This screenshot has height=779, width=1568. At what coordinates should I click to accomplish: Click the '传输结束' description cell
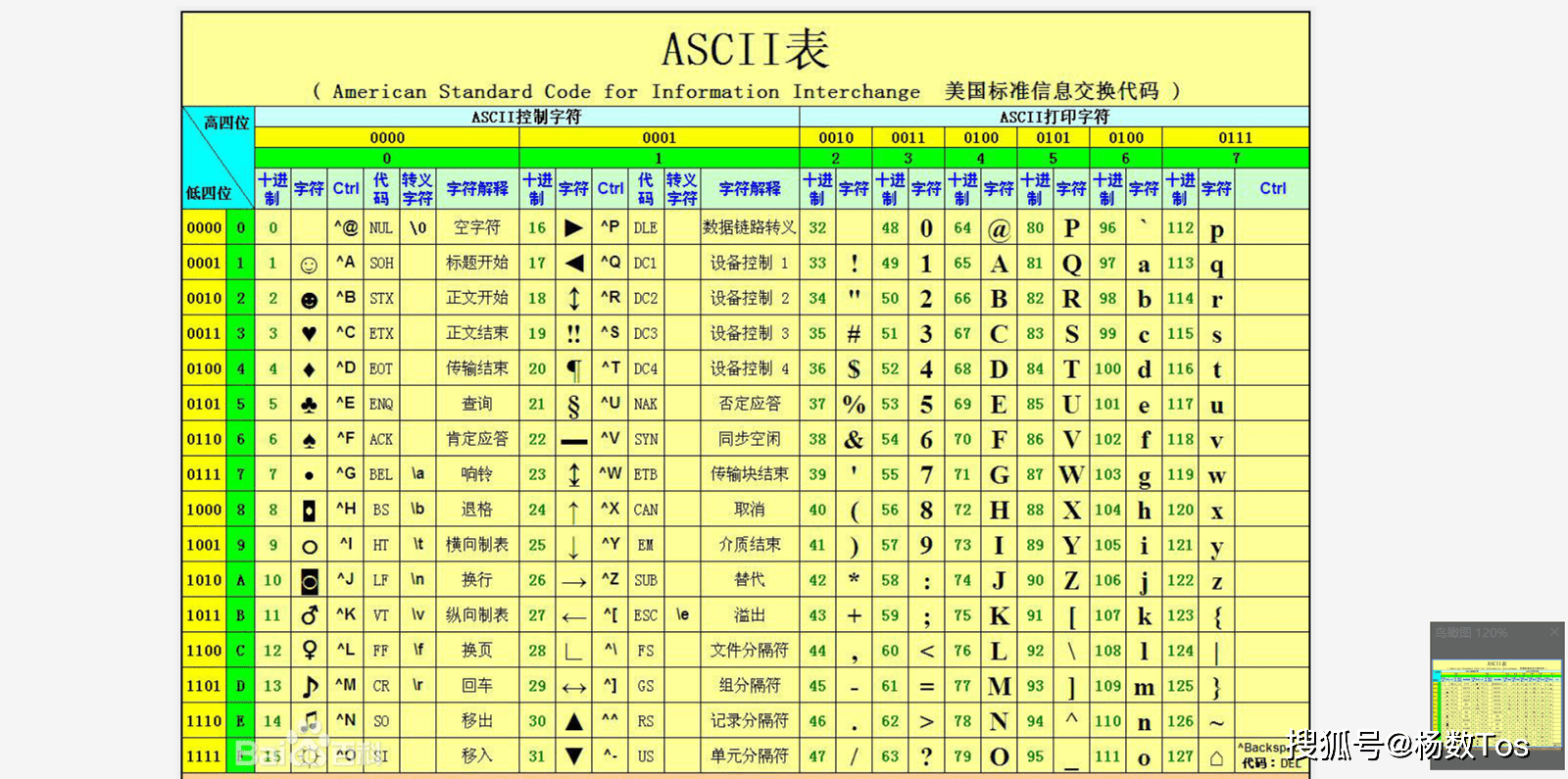(x=477, y=368)
